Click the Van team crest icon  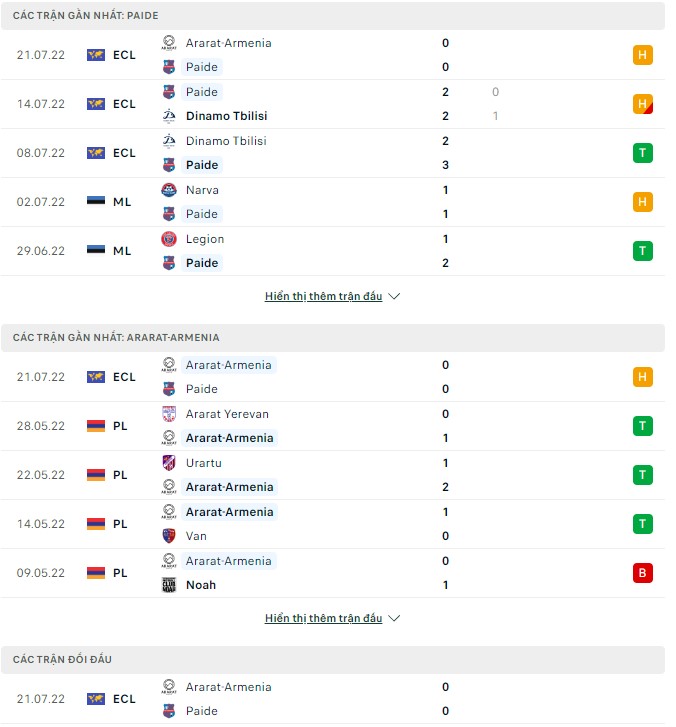(x=169, y=536)
